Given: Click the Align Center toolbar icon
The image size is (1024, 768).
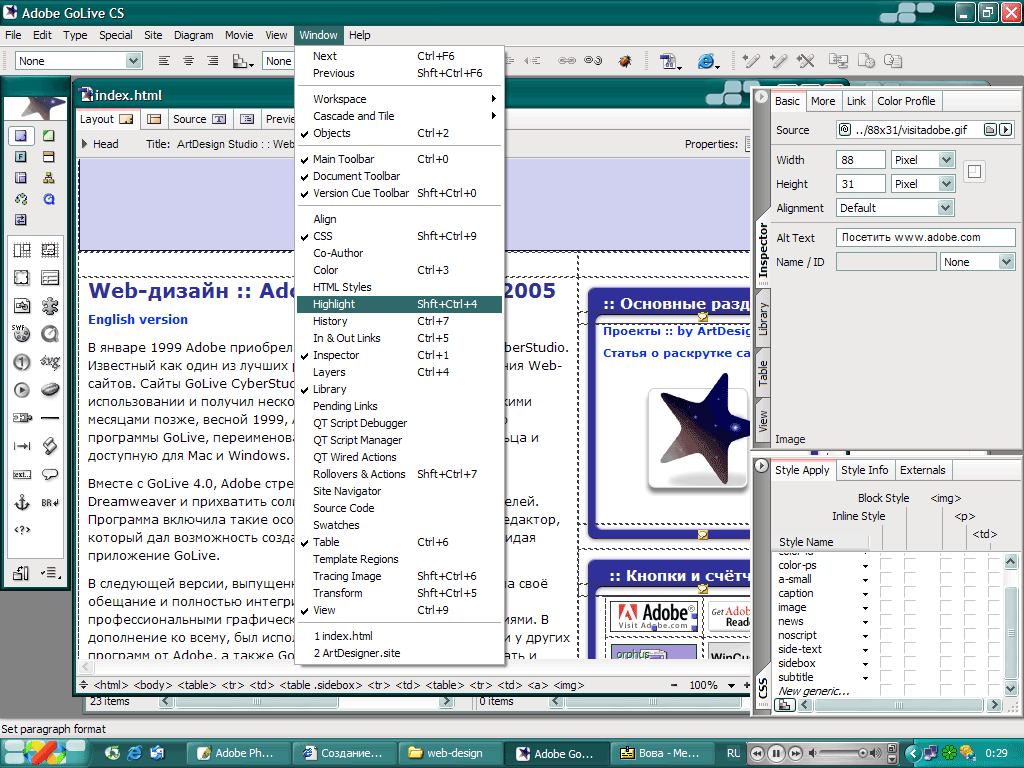Looking at the screenshot, I should coord(188,61).
